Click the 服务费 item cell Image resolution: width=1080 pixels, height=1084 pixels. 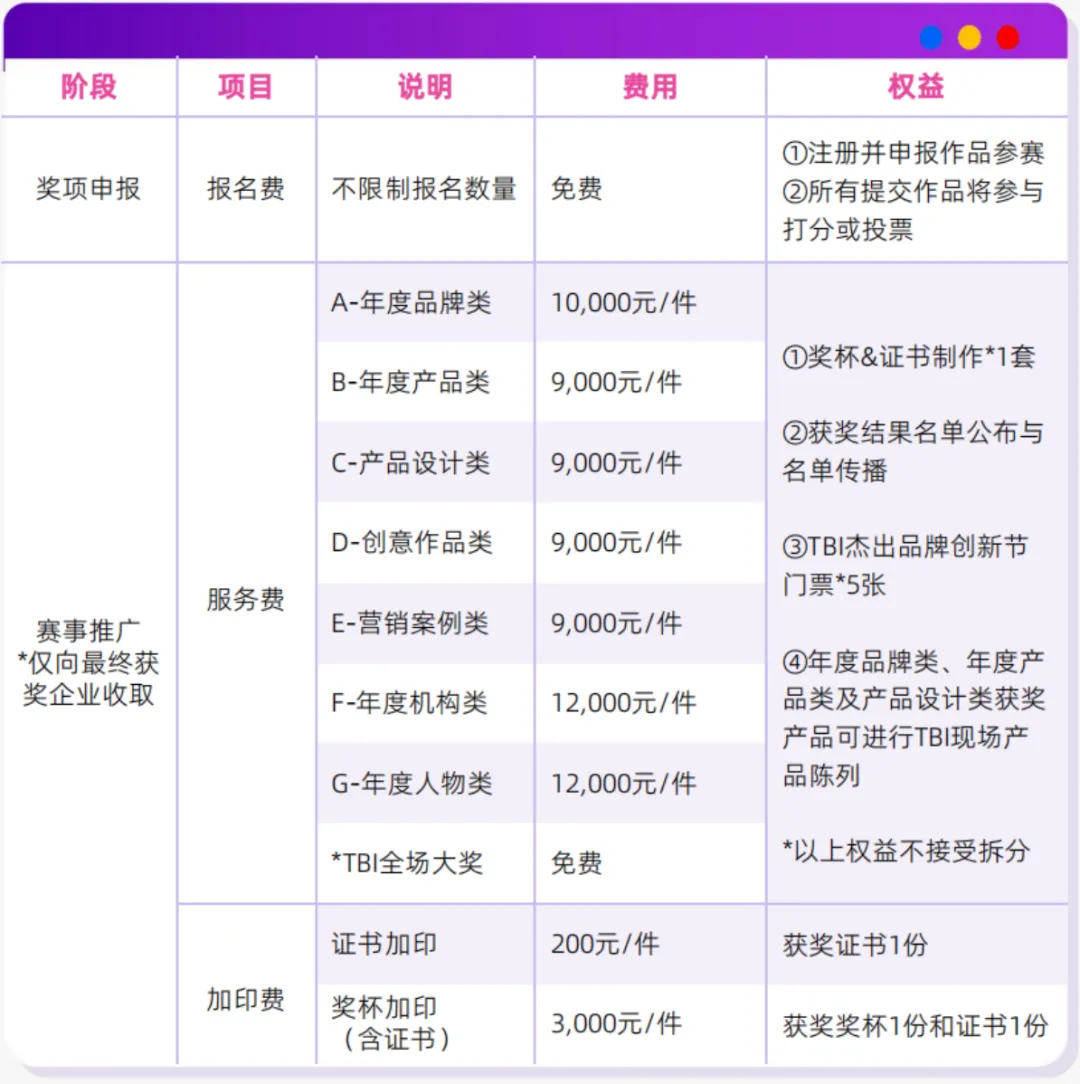(x=245, y=599)
